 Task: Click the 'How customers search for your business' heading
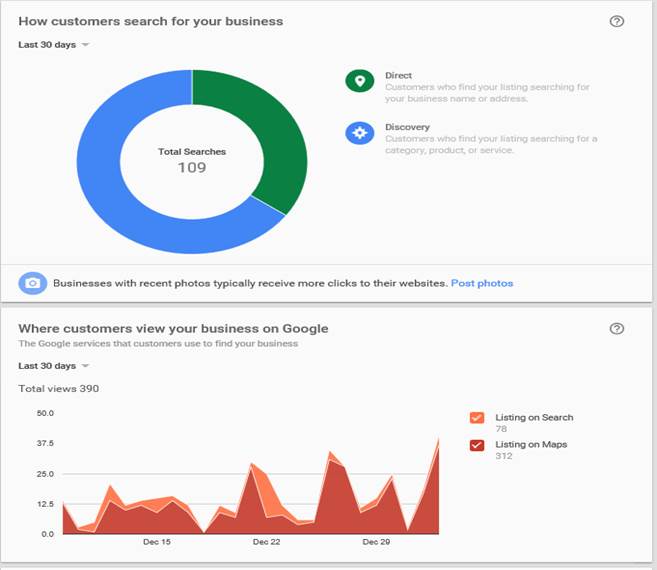[x=151, y=21]
